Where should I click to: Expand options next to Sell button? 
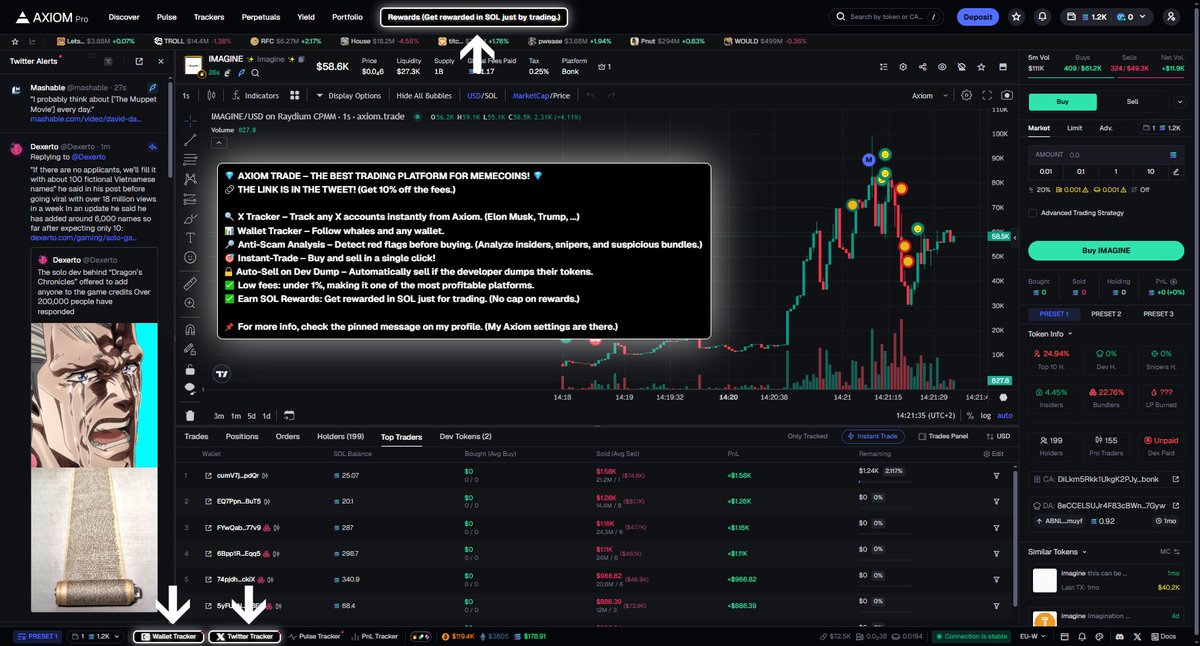(1178, 101)
